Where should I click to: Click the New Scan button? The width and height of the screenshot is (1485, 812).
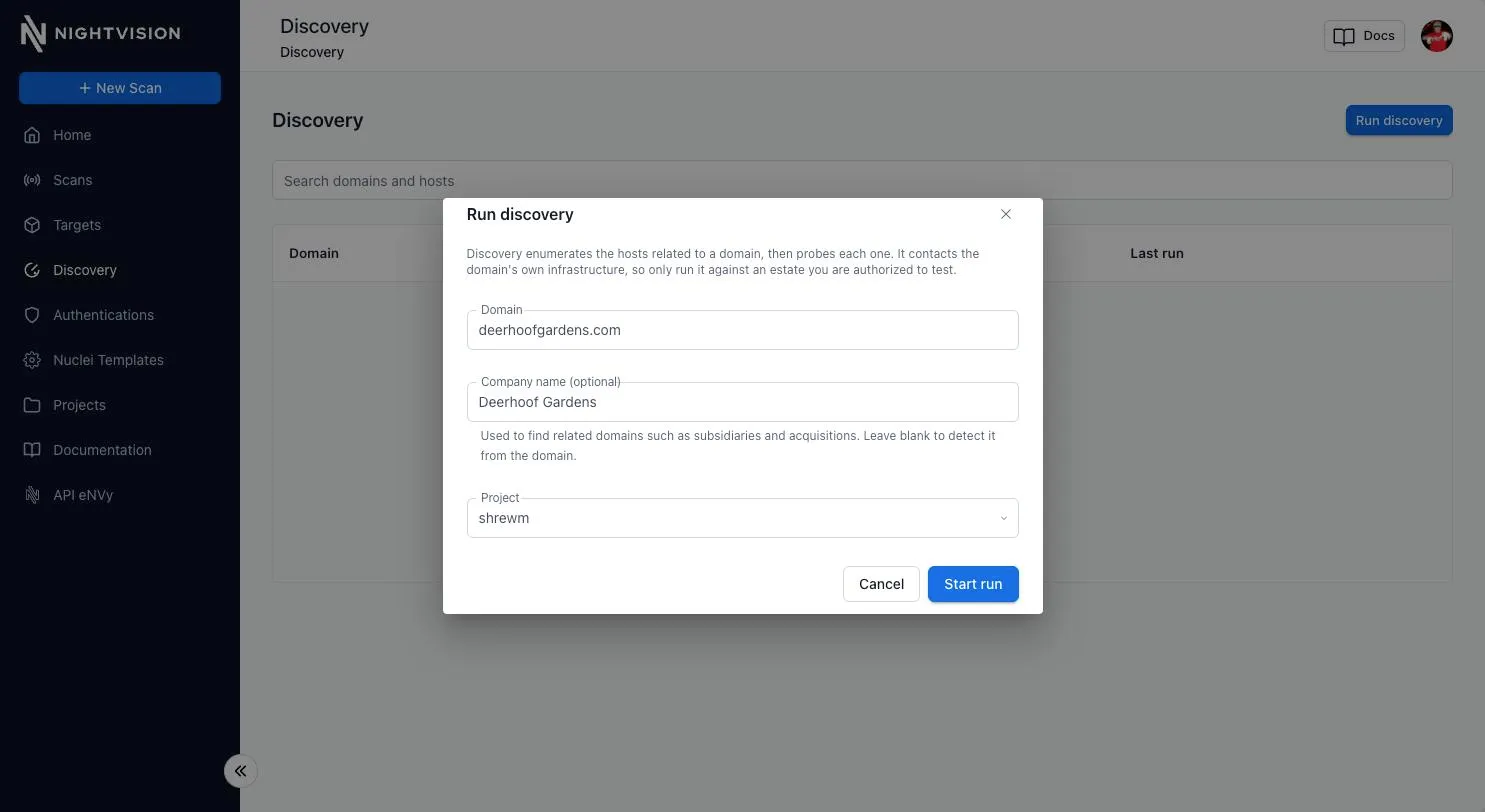tap(120, 88)
